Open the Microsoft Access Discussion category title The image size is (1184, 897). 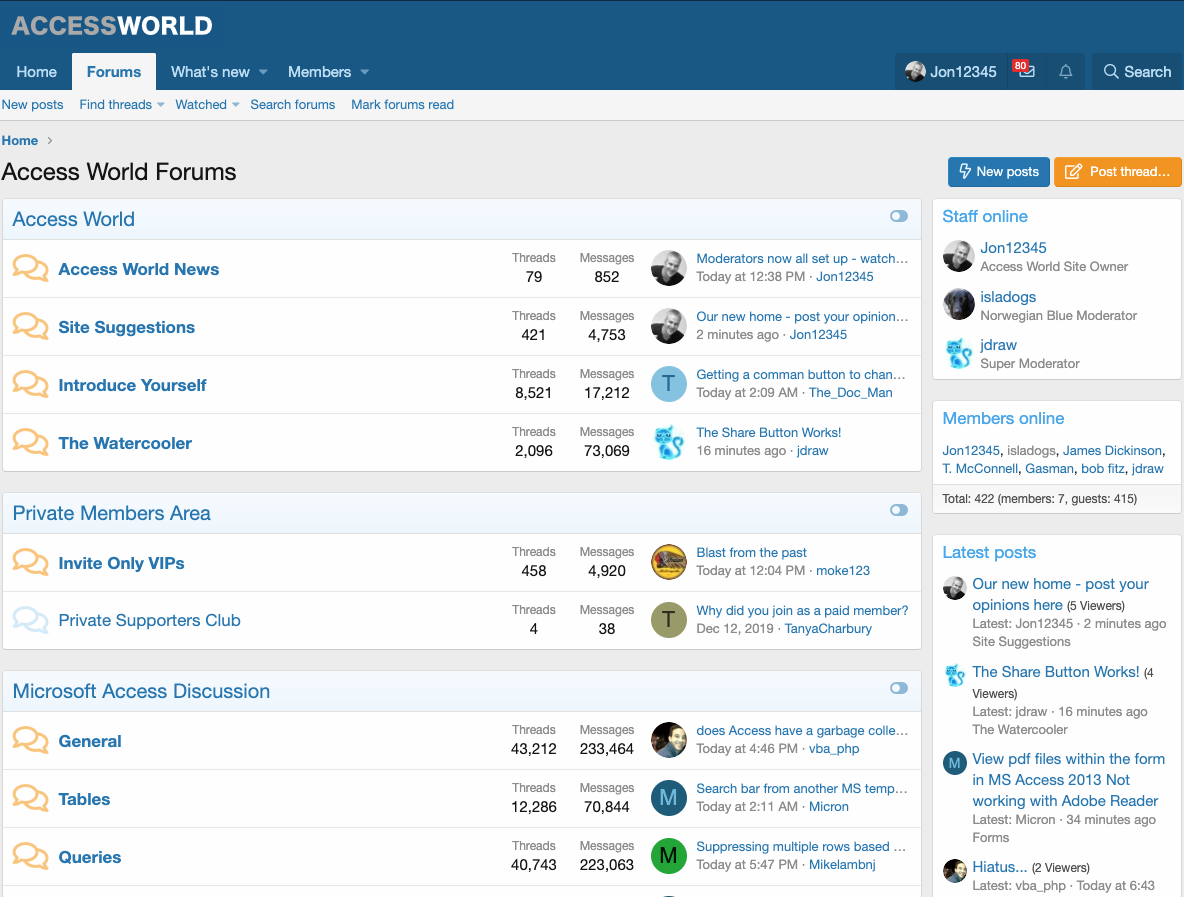point(141,691)
